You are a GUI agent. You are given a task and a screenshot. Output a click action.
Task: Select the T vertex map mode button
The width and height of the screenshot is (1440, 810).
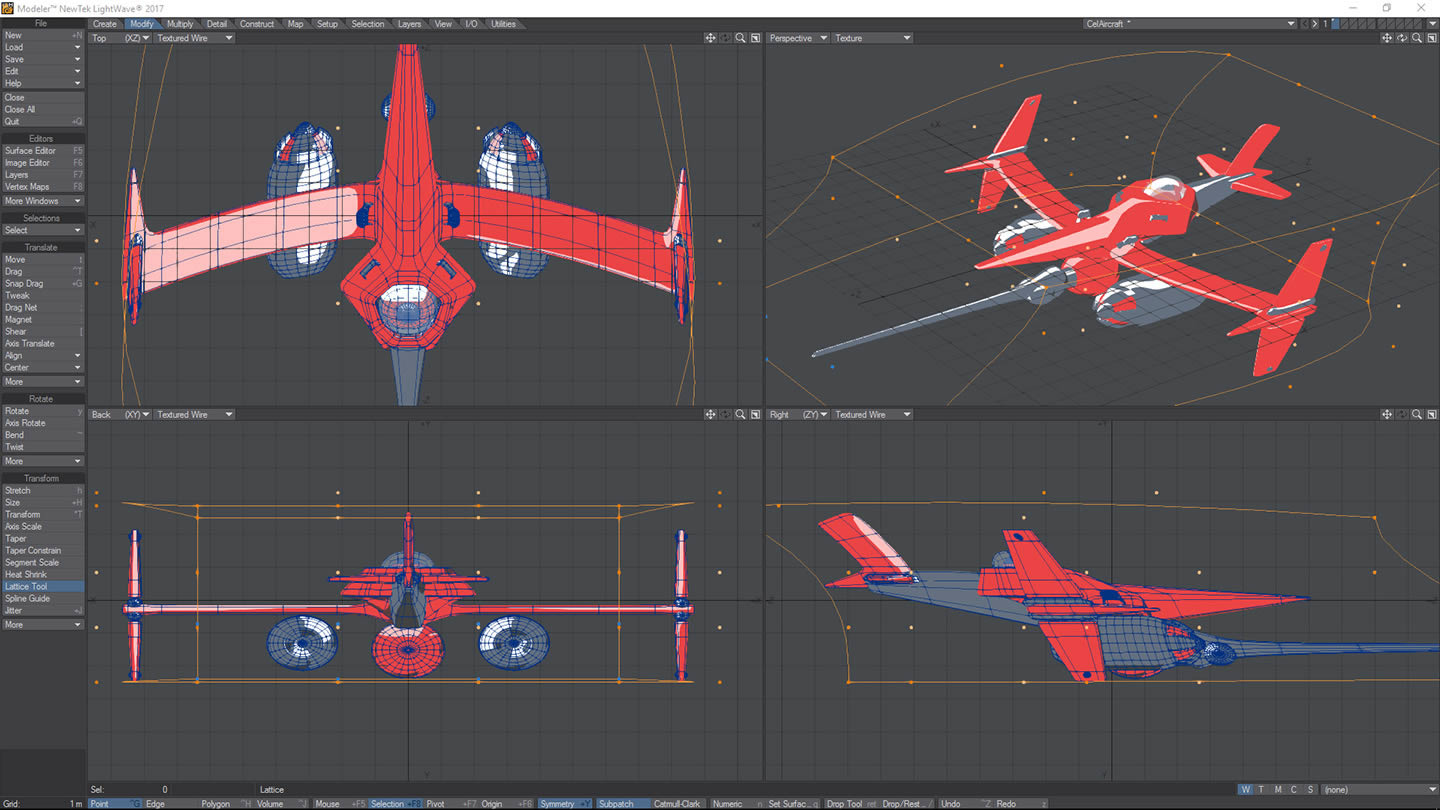(x=1262, y=790)
